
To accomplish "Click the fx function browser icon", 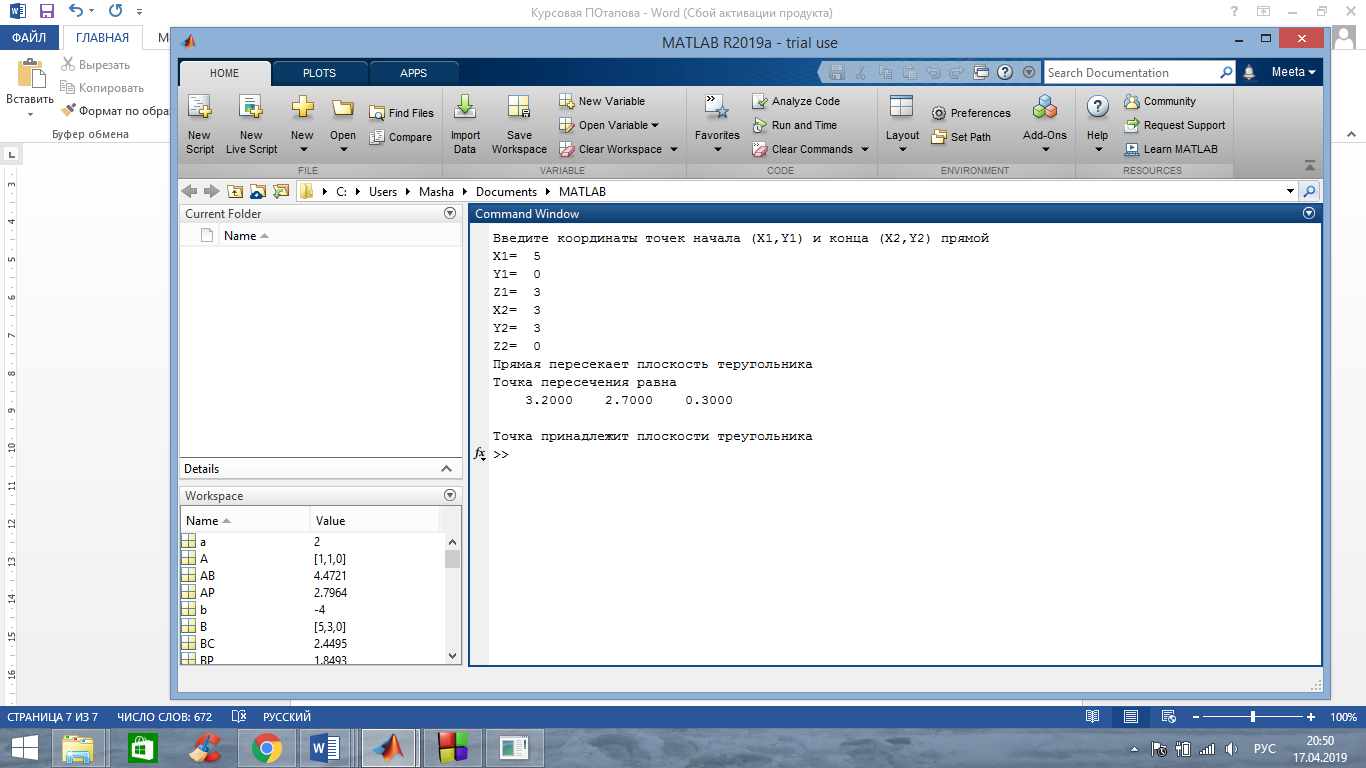I will pos(479,454).
